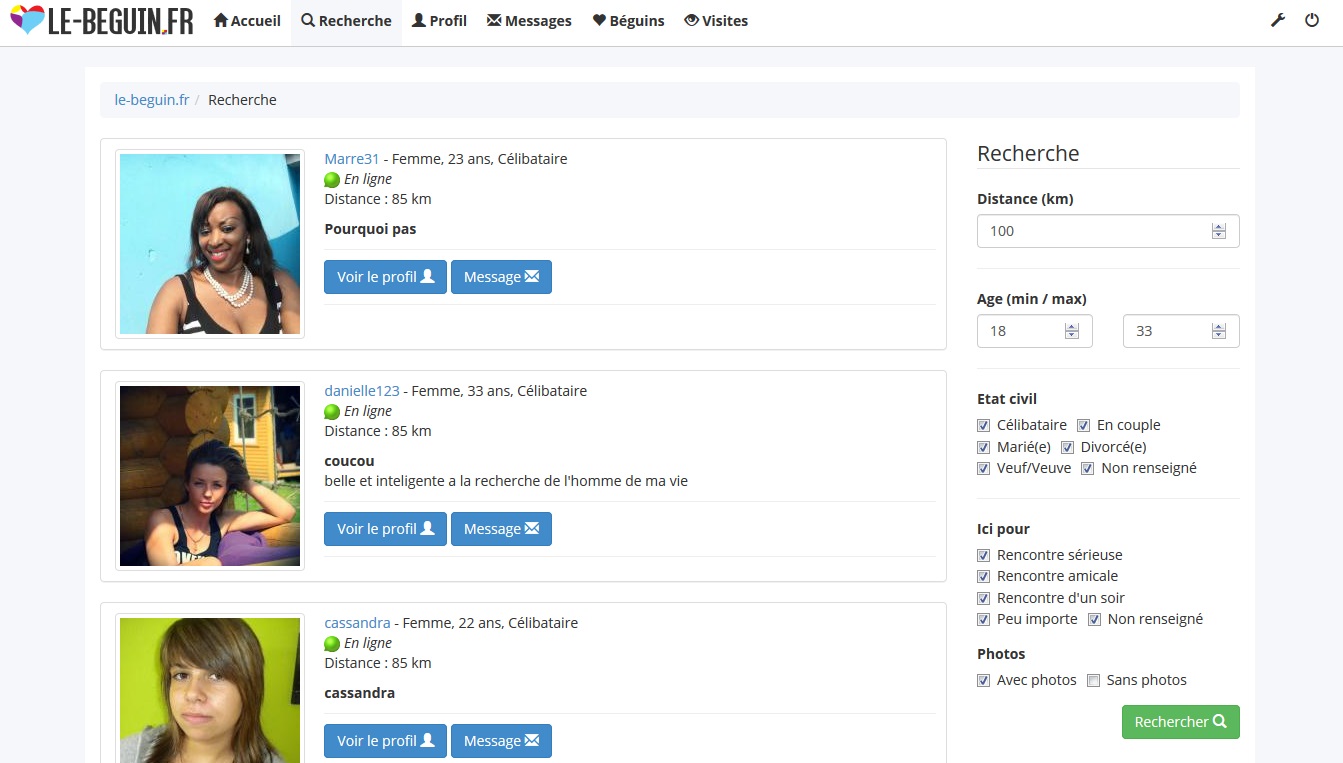View danielle123's profile button
This screenshot has height=763, width=1343.
385,529
